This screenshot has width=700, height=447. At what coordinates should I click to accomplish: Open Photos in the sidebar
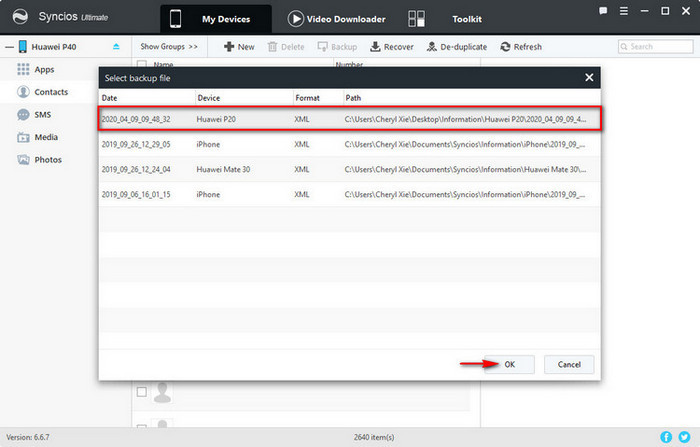[x=48, y=160]
